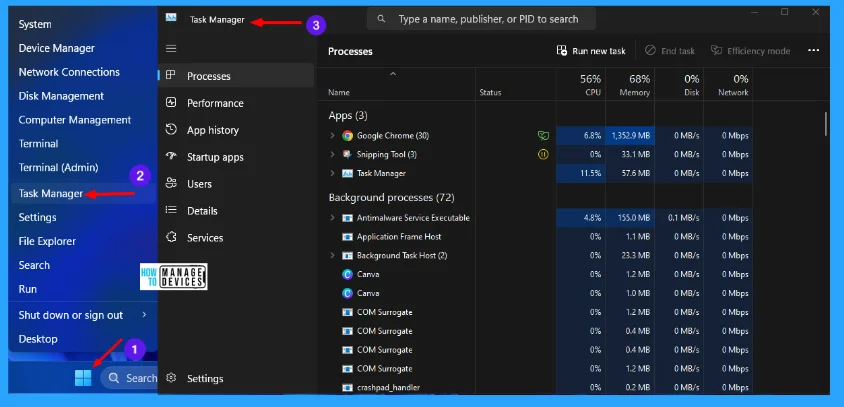Sort by the Memory column header
Viewport: 844px width, 407px height.
pyautogui.click(x=630, y=85)
